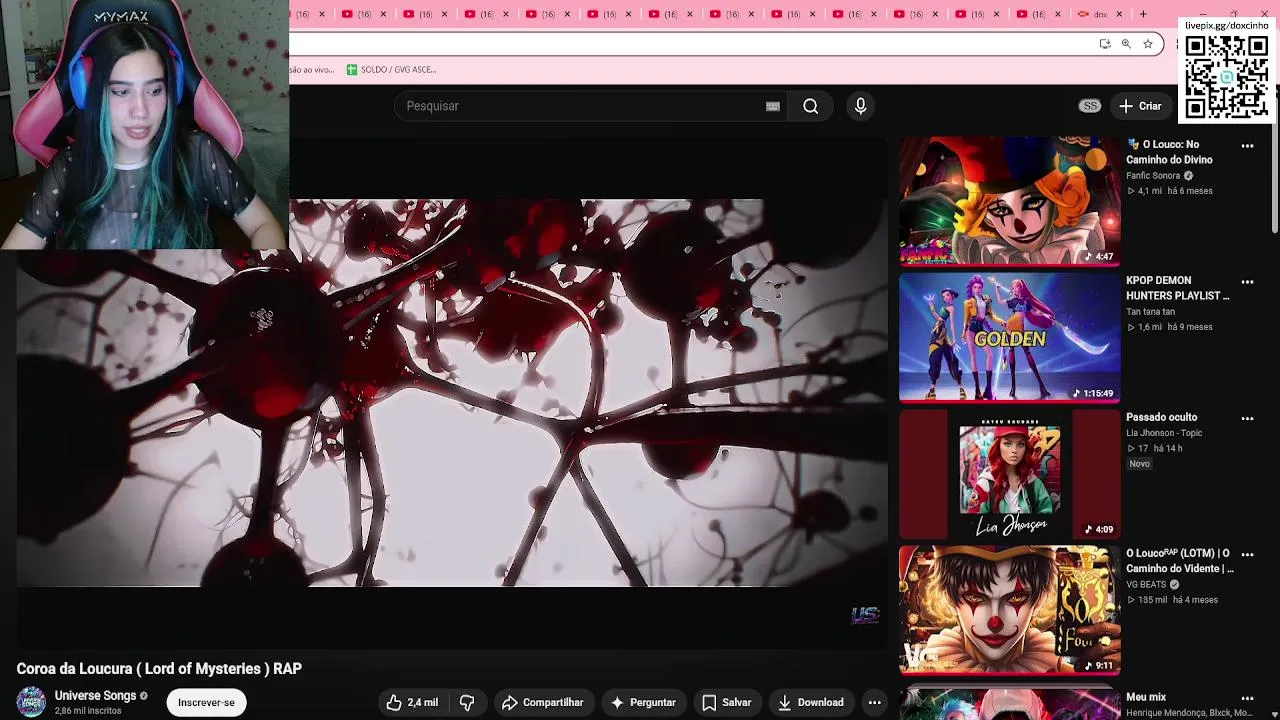Click the video title 'Coroa da Loucura ( Lord of Mysteries ) RAP'
Screen dimensions: 1280x720
(x=159, y=669)
